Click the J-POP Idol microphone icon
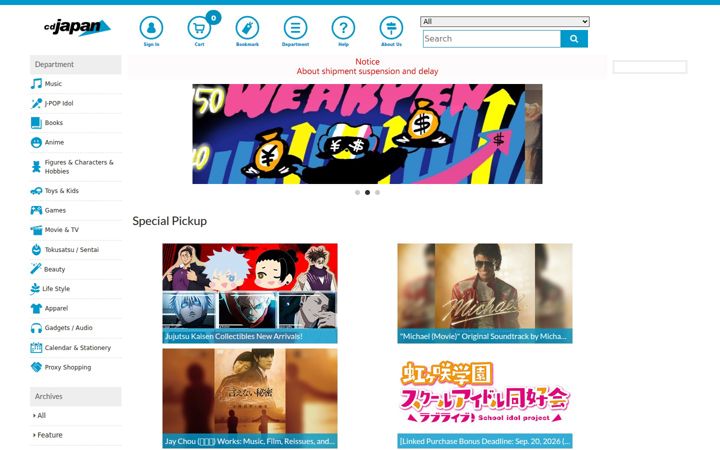The height and width of the screenshot is (450, 720). [36, 103]
